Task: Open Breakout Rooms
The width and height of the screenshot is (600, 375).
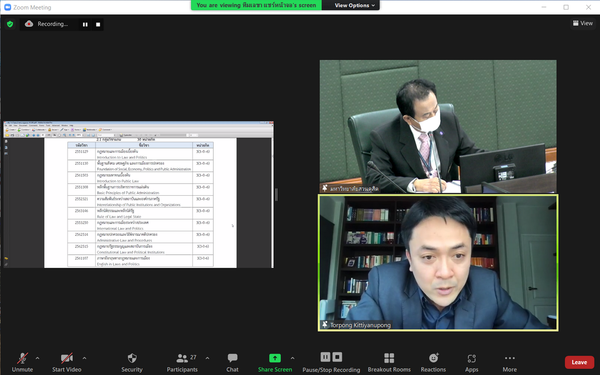Action: [389, 362]
